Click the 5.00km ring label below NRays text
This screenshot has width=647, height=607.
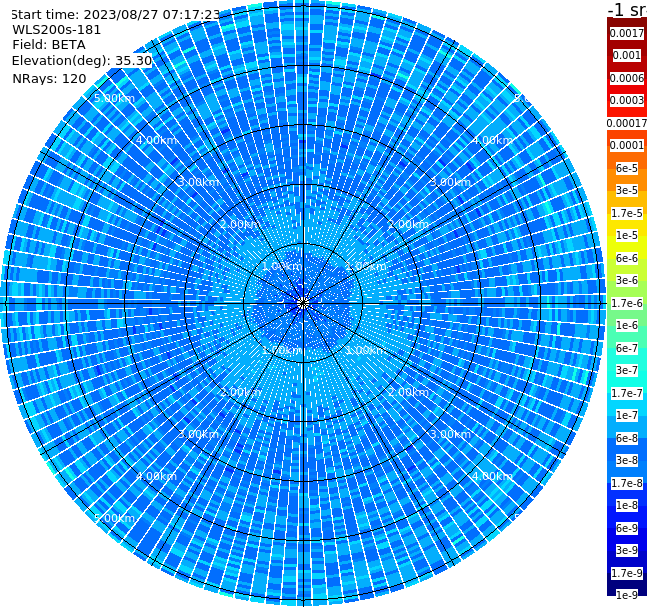click(114, 98)
